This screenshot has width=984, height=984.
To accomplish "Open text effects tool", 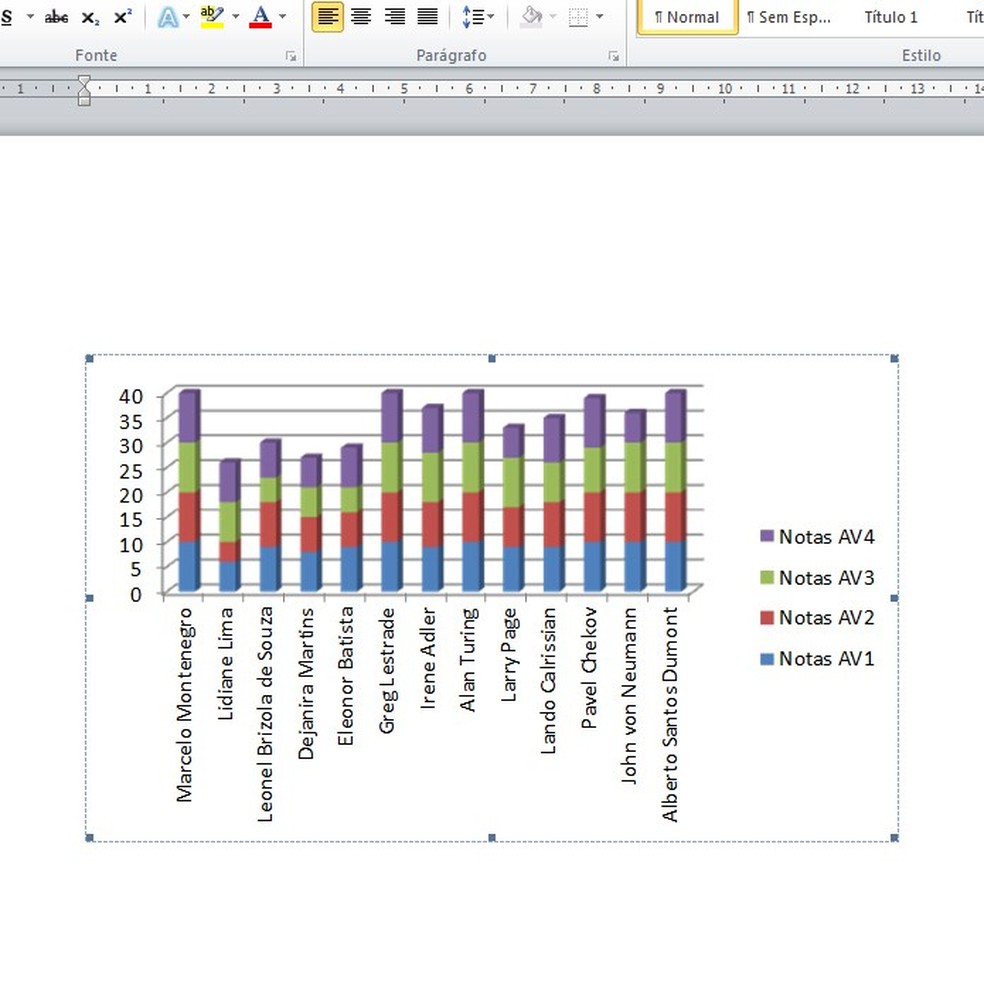I will tap(167, 17).
